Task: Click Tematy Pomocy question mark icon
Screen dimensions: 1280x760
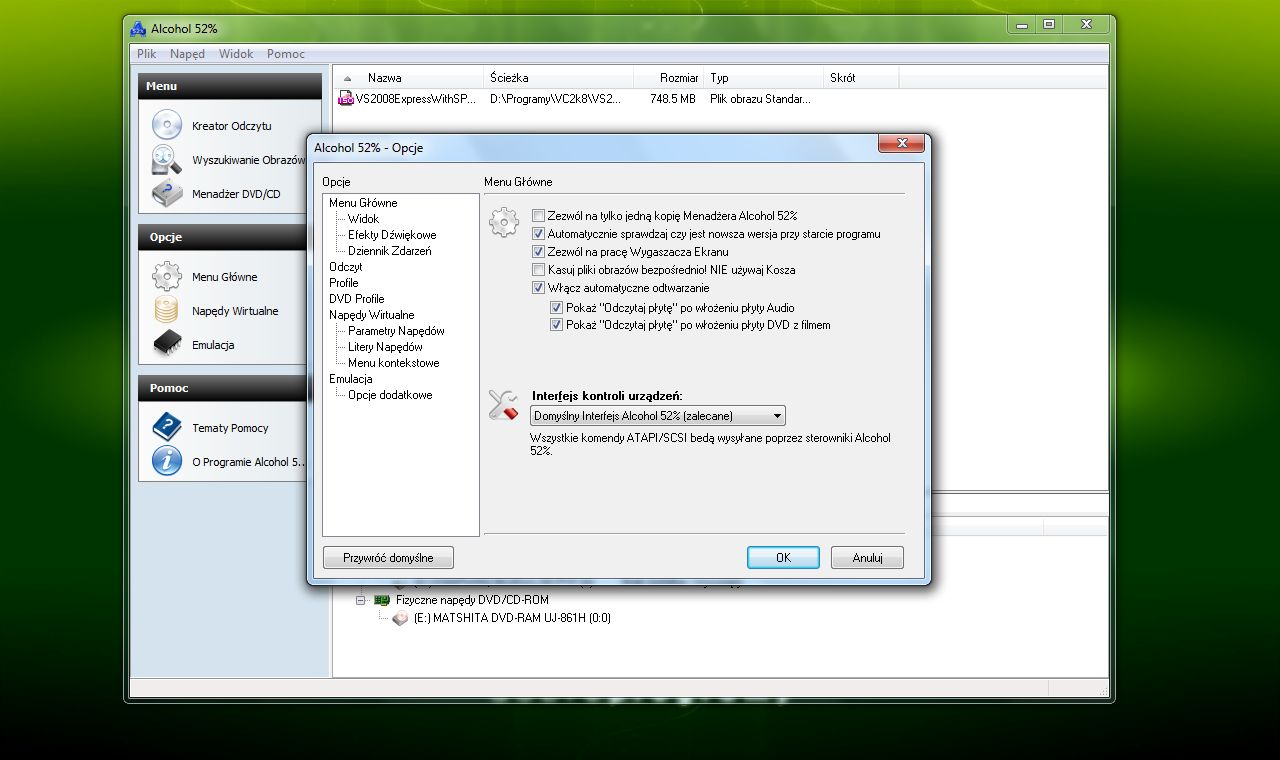Action: coord(166,427)
